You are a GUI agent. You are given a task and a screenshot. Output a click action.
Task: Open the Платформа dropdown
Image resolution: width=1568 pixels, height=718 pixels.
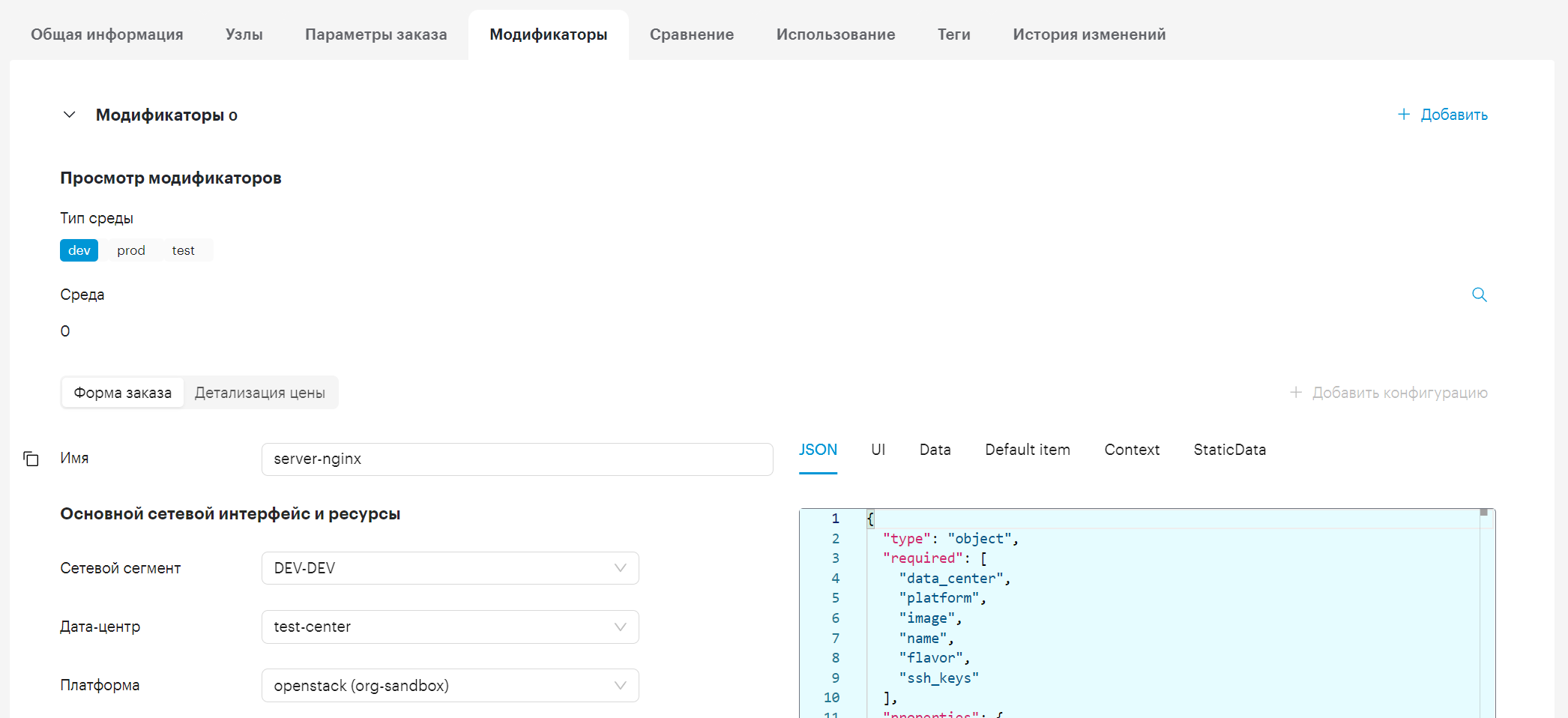pyautogui.click(x=450, y=685)
